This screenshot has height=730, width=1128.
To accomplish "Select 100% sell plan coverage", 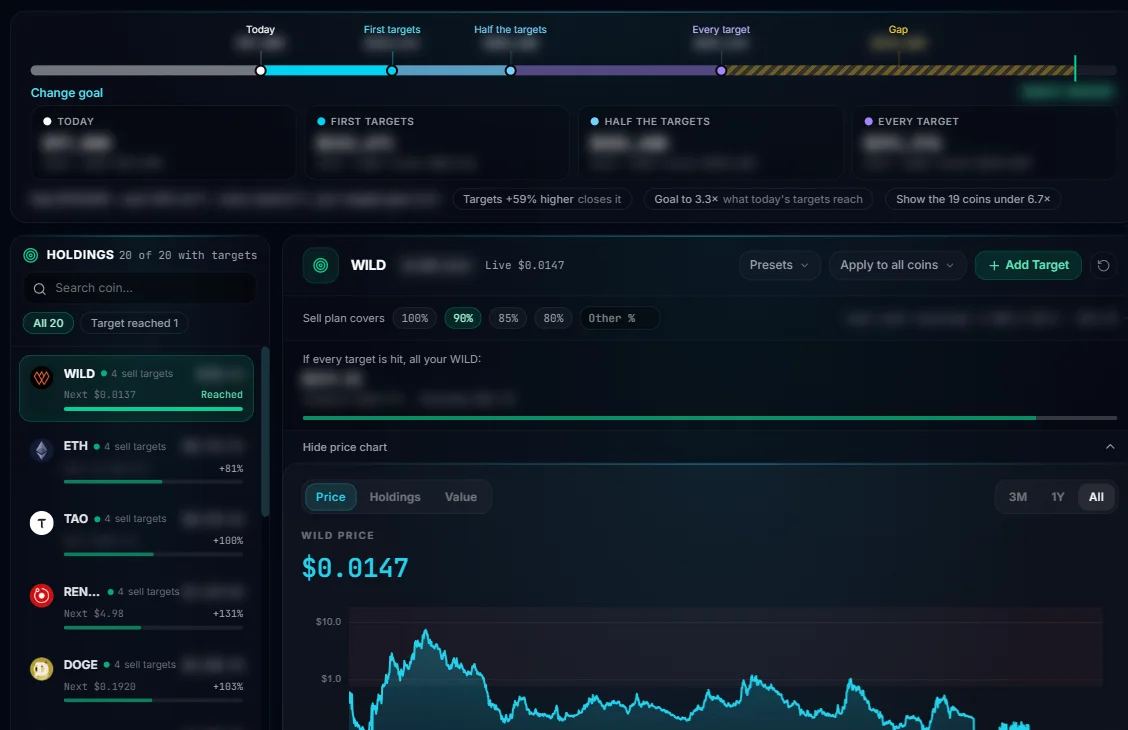I will point(414,318).
